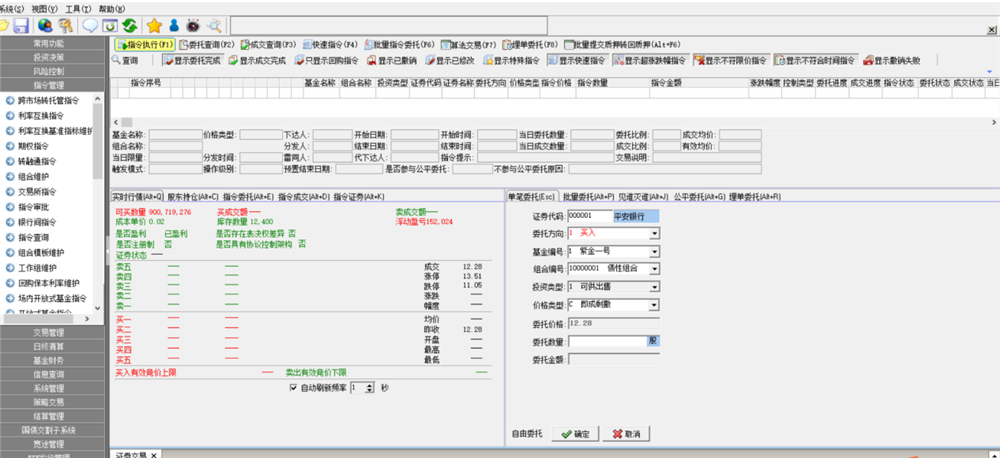Screen dimensions: 1000x458
Task: Open 算法交易(F7)
Action: 469,45
